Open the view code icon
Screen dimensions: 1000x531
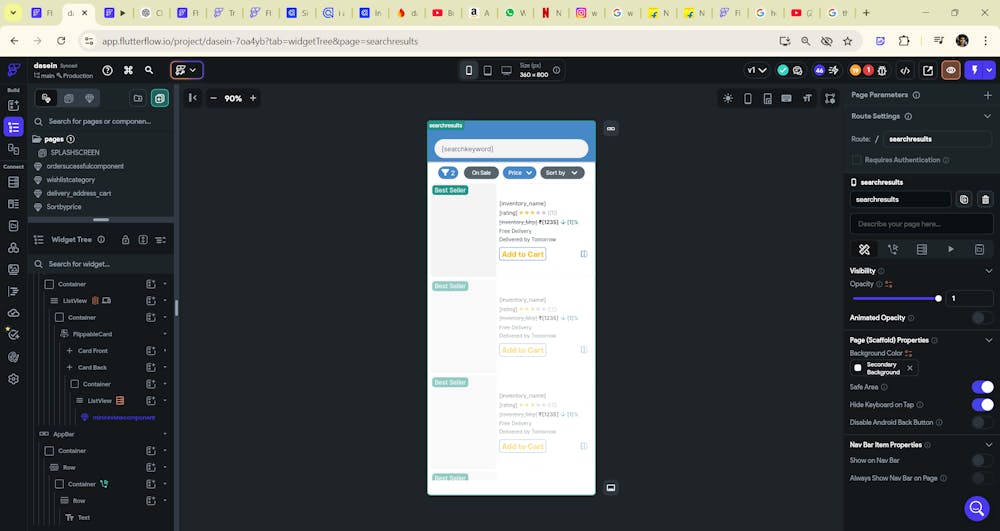[904, 71]
